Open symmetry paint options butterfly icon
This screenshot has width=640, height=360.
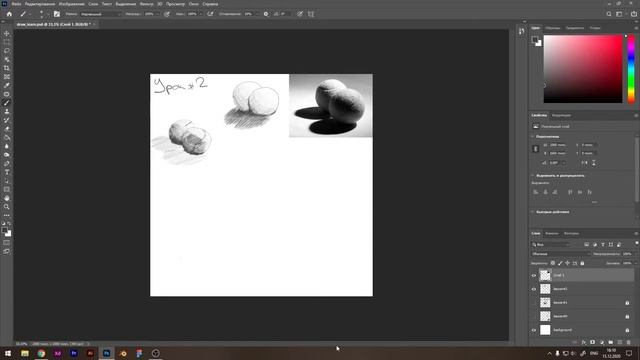point(311,14)
